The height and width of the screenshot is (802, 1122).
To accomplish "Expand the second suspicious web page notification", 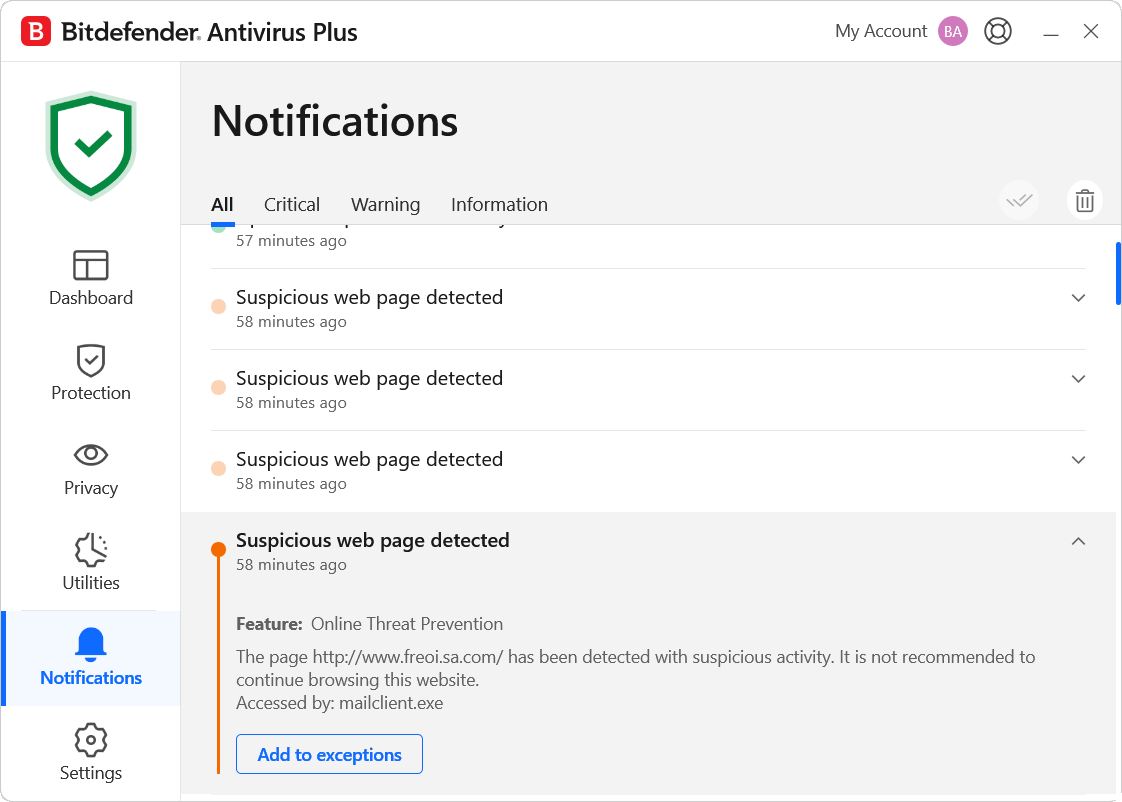I will [1078, 379].
